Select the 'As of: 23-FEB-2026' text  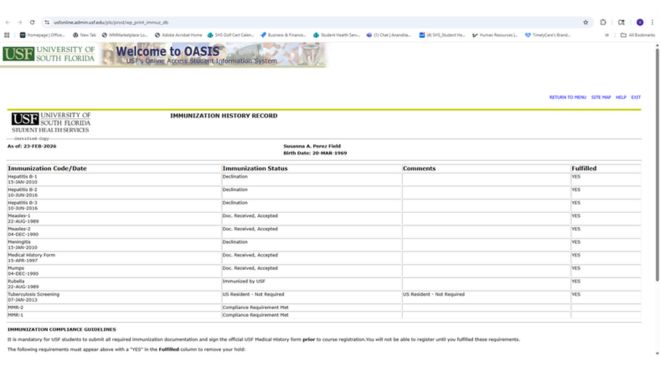point(32,146)
